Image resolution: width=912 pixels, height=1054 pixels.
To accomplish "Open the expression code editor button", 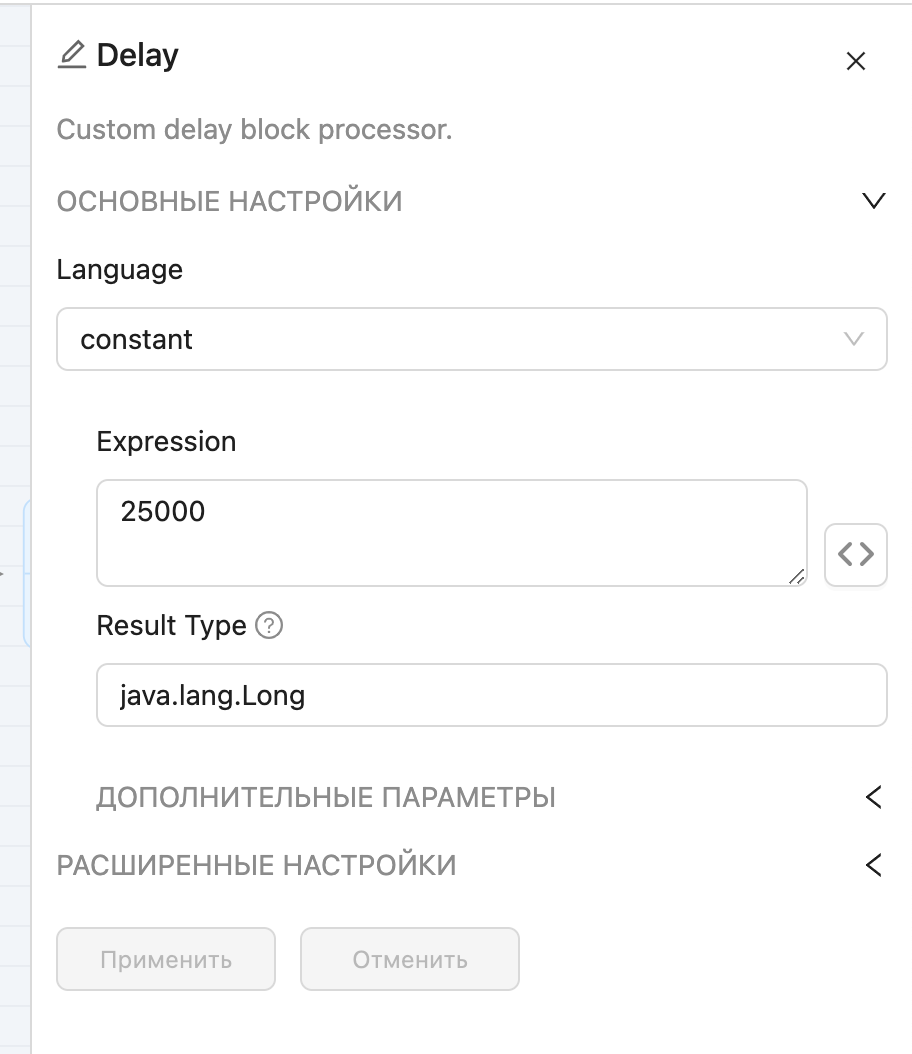I will click(855, 554).
